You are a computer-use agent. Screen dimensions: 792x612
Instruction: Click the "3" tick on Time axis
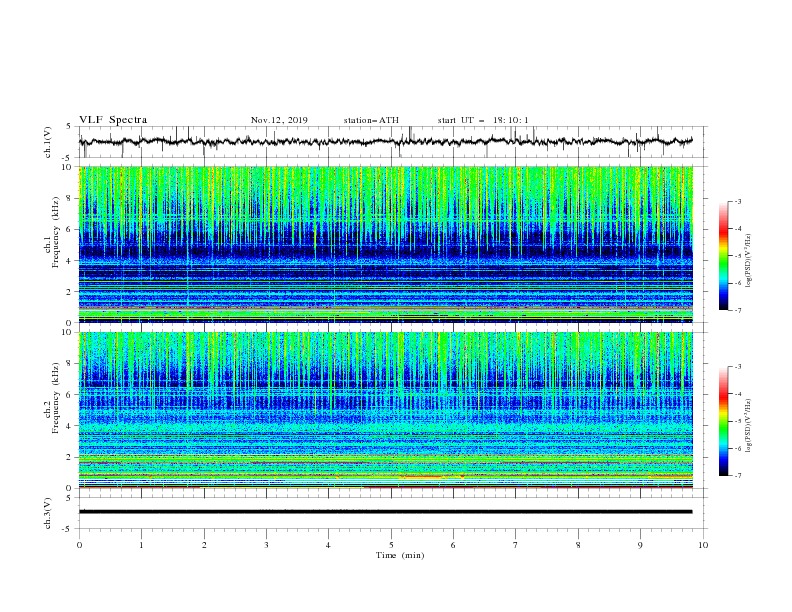[266, 545]
